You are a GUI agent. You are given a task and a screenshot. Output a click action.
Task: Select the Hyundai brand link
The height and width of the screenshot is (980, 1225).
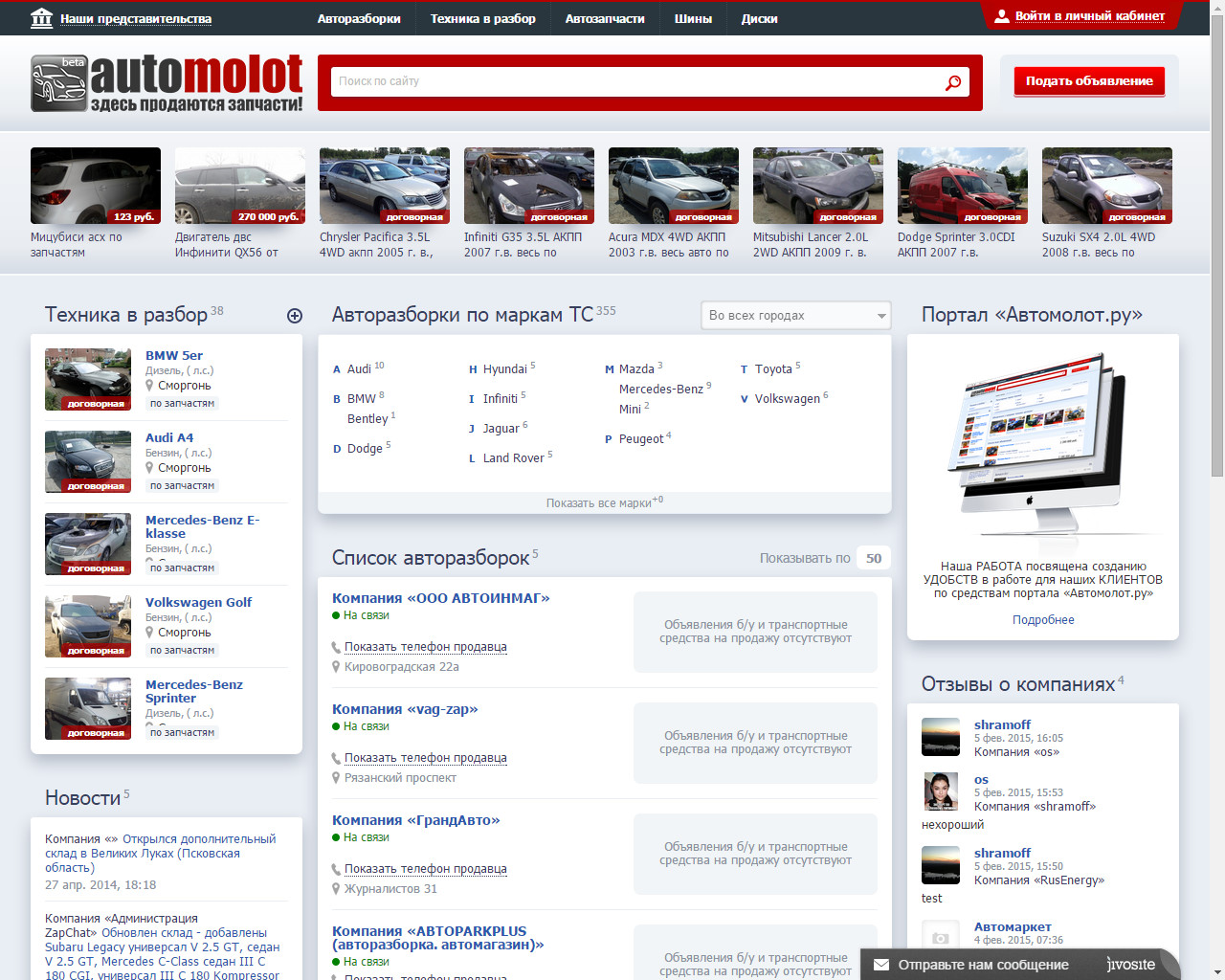point(505,369)
